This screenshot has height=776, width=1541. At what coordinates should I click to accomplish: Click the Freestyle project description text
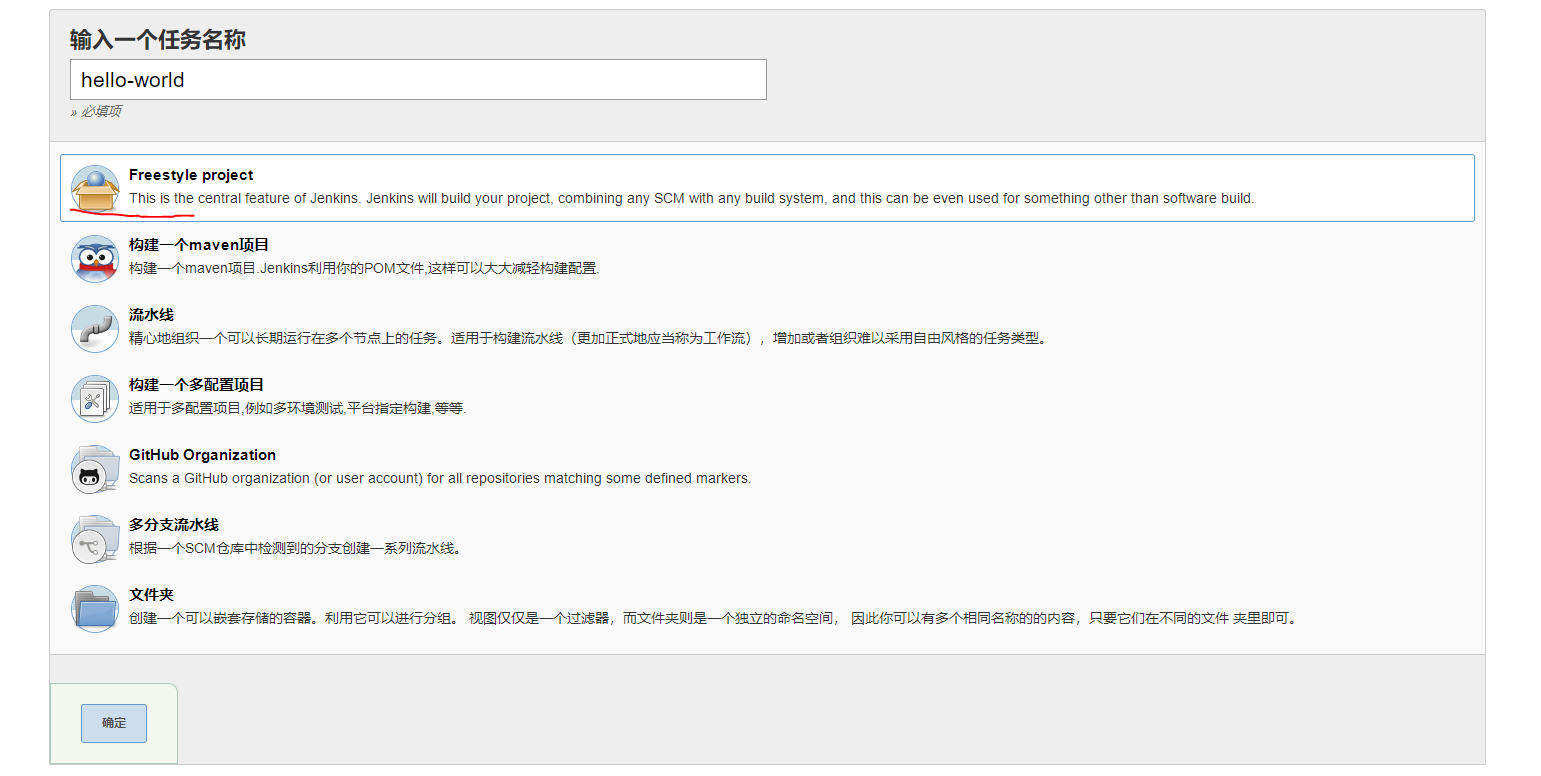pos(691,198)
